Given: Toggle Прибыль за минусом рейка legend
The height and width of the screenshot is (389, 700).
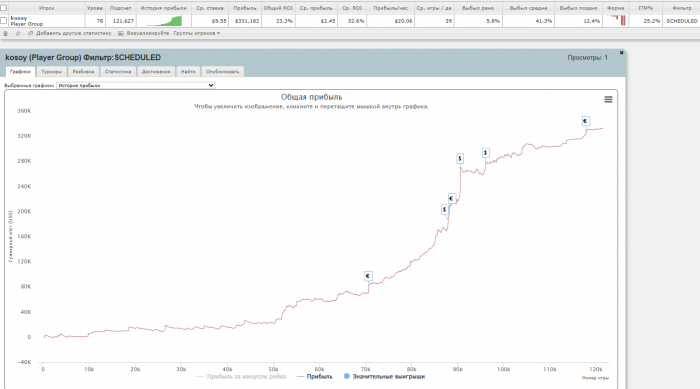Looking at the screenshot, I should (x=242, y=377).
